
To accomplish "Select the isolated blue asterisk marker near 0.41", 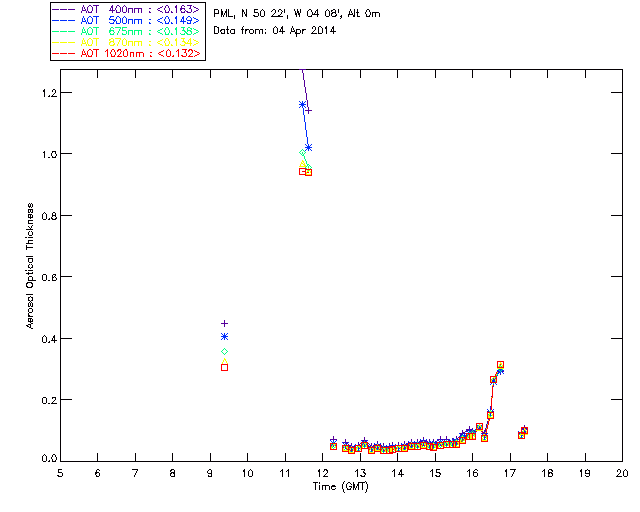I will [224, 336].
